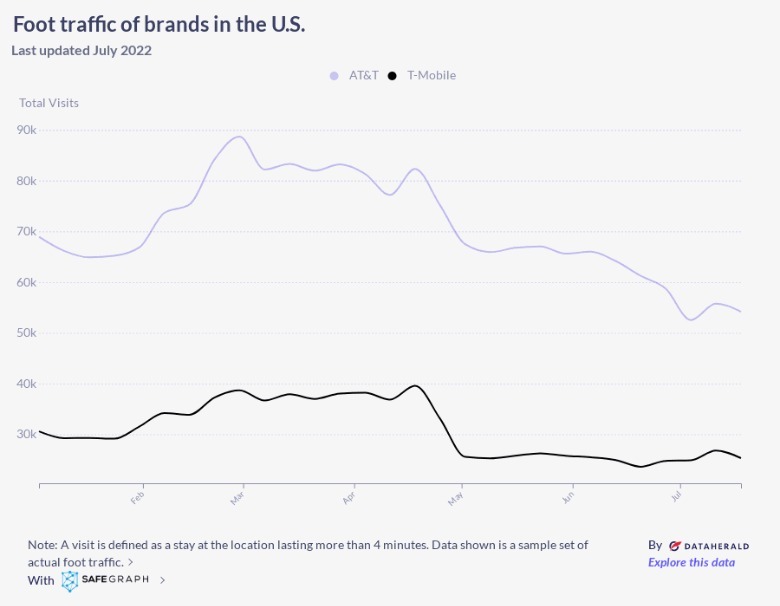Click the SAFEGRAPH brand name text
This screenshot has height=606, width=780.
pos(116,580)
